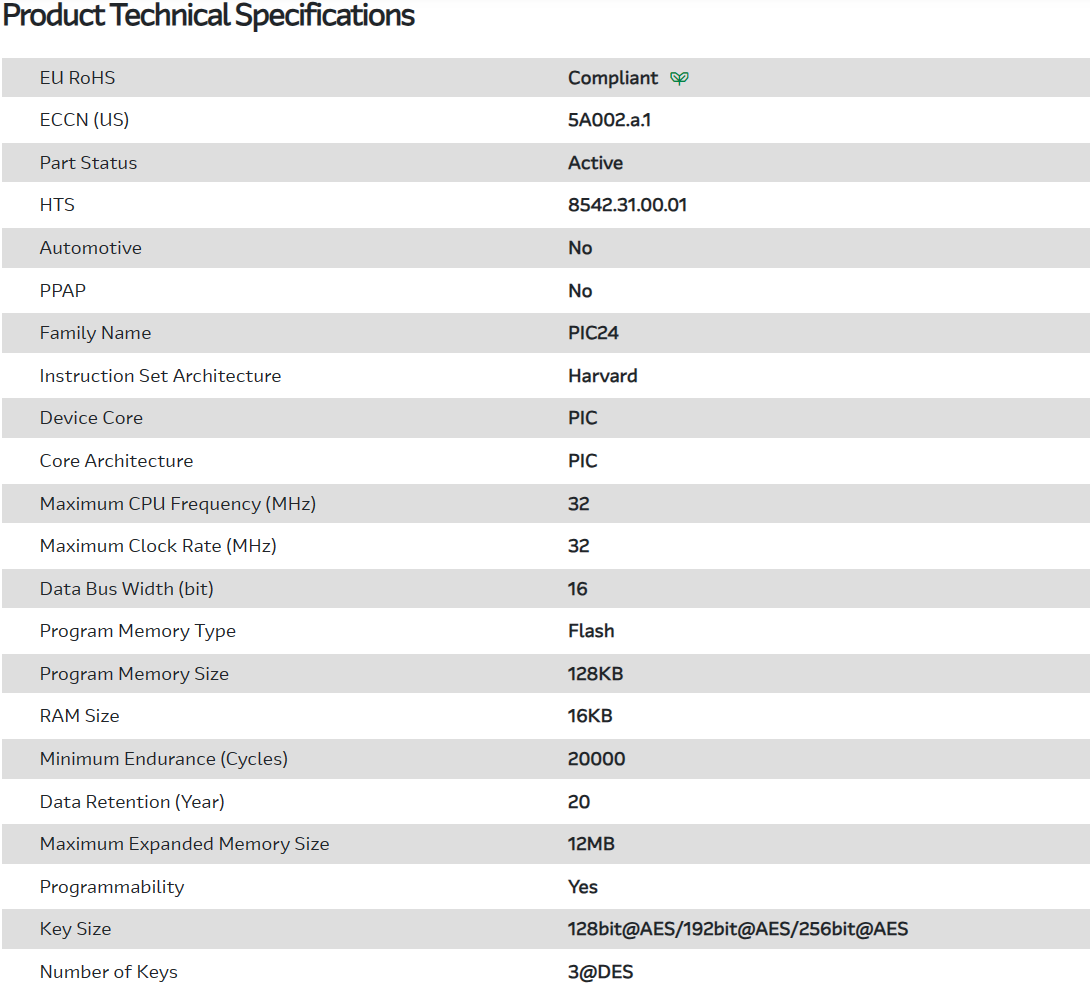This screenshot has width=1090, height=994.
Task: Click the Minimum Endurance value 20000
Action: (596, 759)
